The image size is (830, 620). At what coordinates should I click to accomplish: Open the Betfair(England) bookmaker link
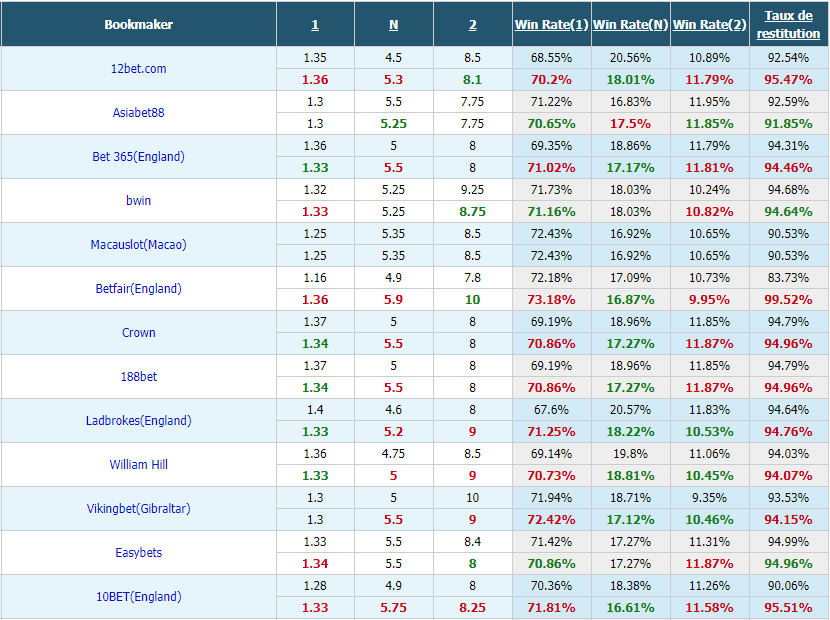pos(138,289)
